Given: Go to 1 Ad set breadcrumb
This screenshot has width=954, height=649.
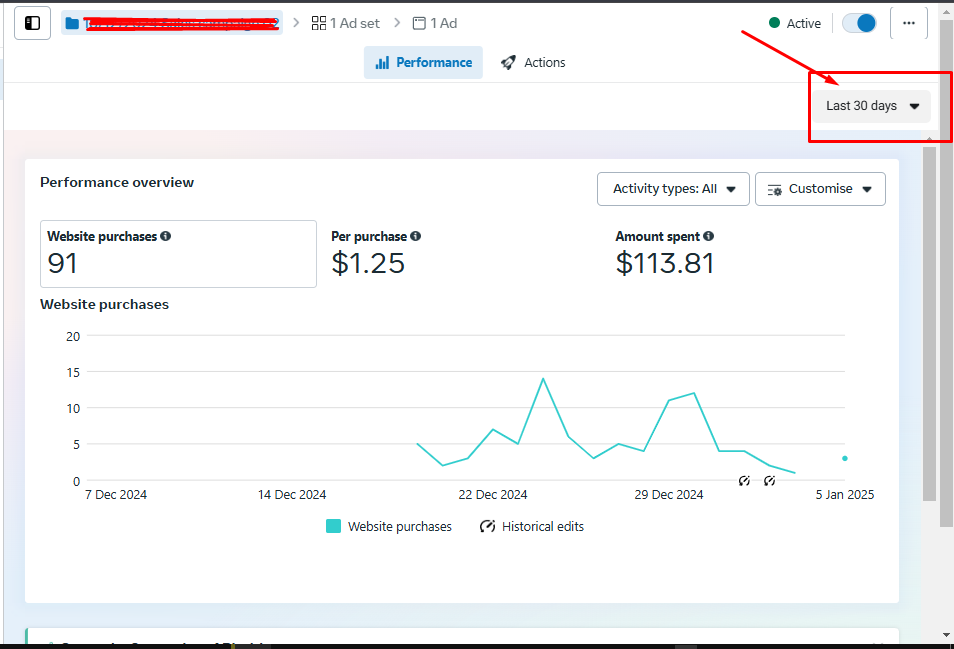Looking at the screenshot, I should point(346,23).
